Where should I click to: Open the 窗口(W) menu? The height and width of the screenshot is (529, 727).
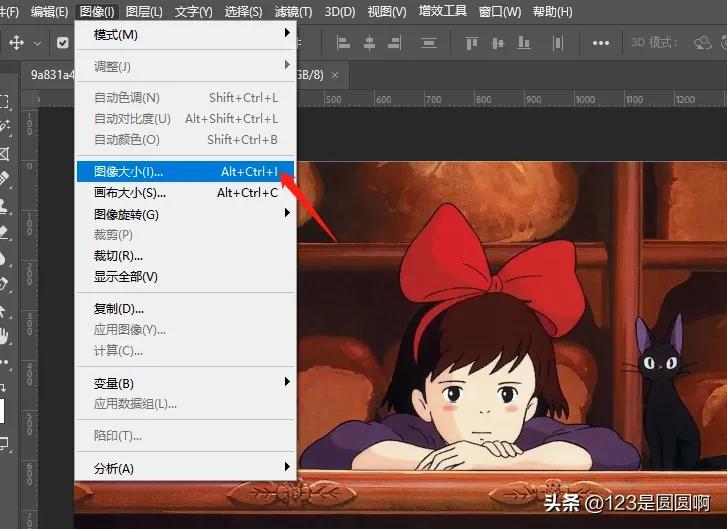pos(499,11)
